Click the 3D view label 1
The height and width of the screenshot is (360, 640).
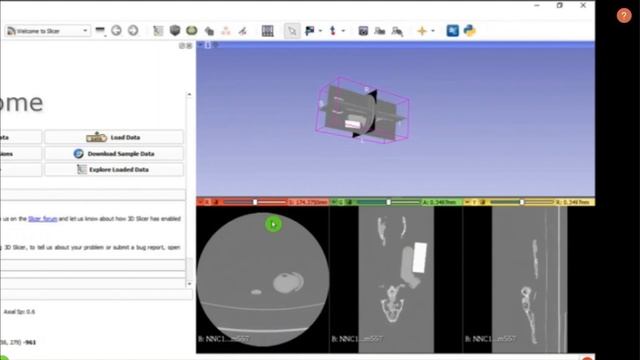(208, 45)
